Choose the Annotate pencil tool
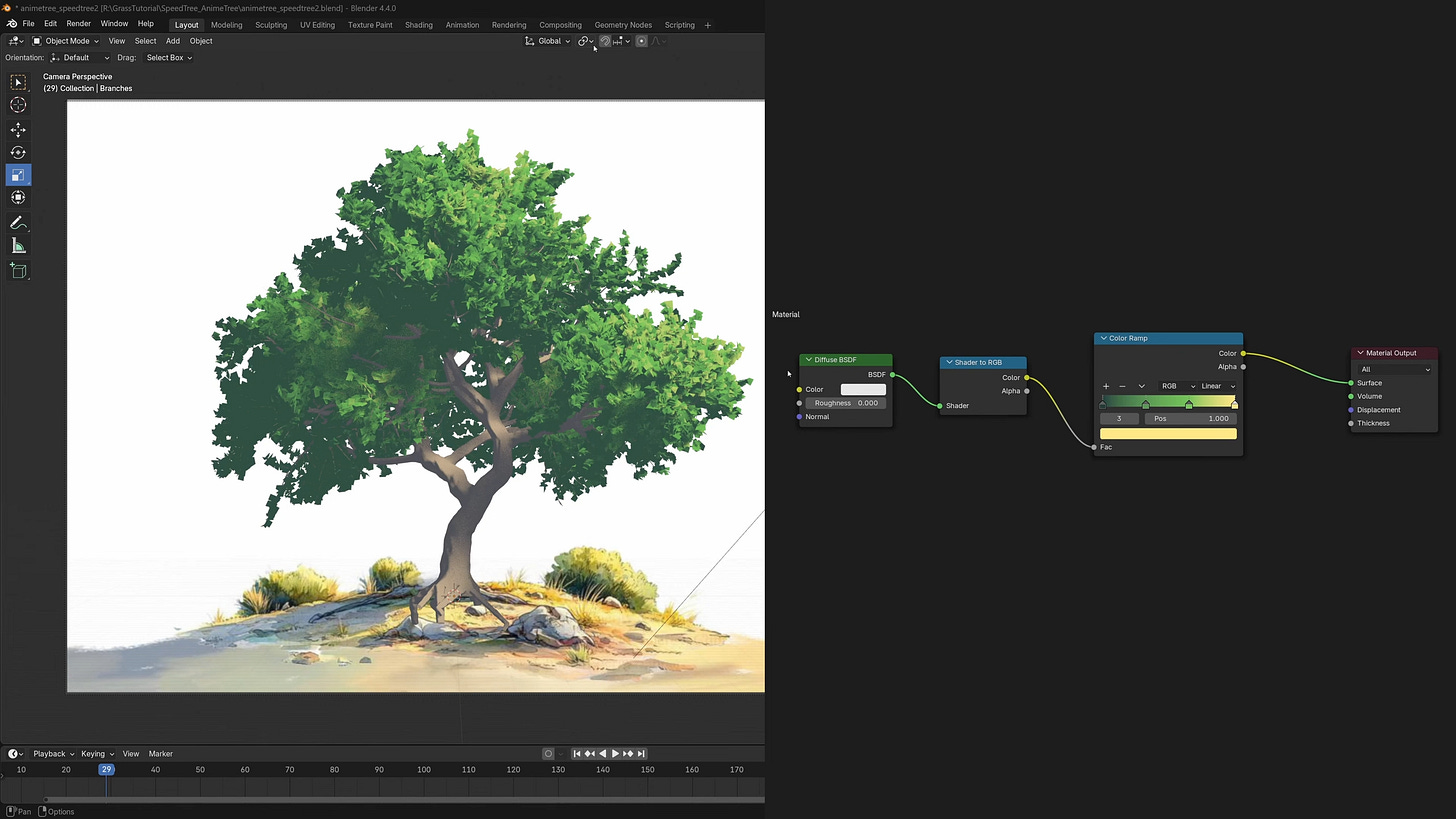 (x=18, y=223)
